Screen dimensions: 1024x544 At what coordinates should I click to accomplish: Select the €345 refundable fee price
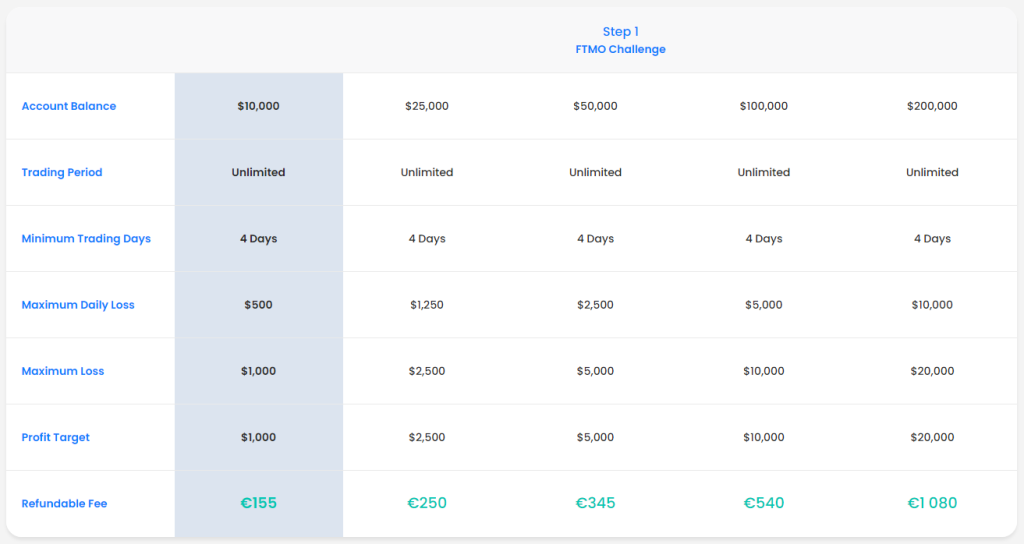click(x=595, y=504)
